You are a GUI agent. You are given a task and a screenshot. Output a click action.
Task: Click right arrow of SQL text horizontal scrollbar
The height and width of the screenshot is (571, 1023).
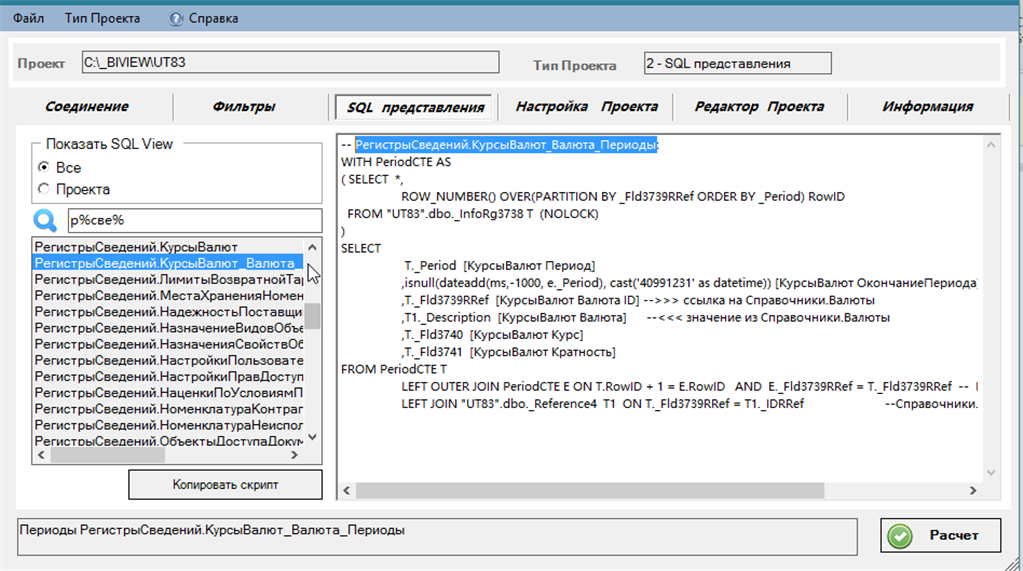(973, 490)
